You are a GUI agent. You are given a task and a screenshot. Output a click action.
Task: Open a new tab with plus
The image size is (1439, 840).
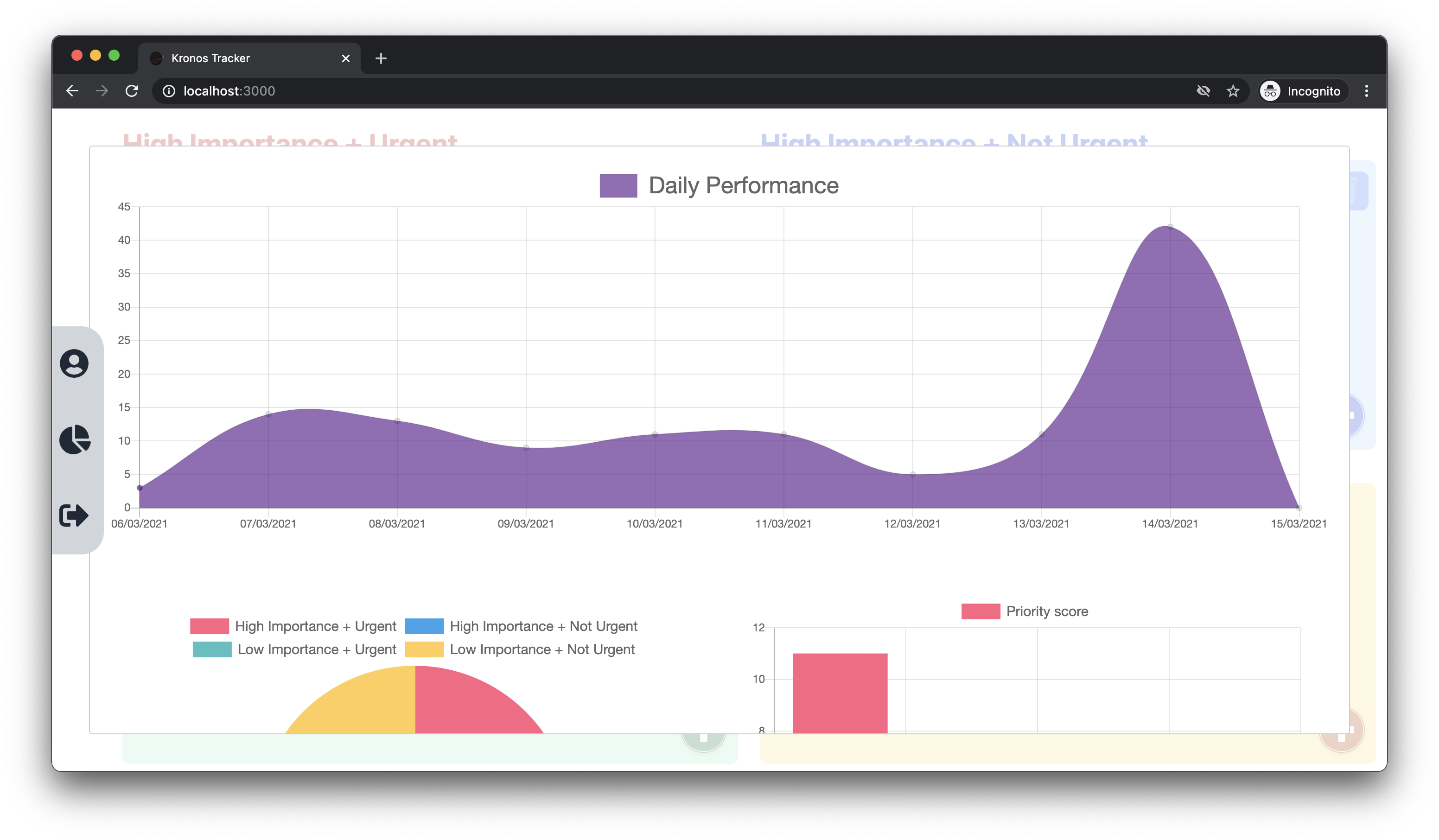381,58
